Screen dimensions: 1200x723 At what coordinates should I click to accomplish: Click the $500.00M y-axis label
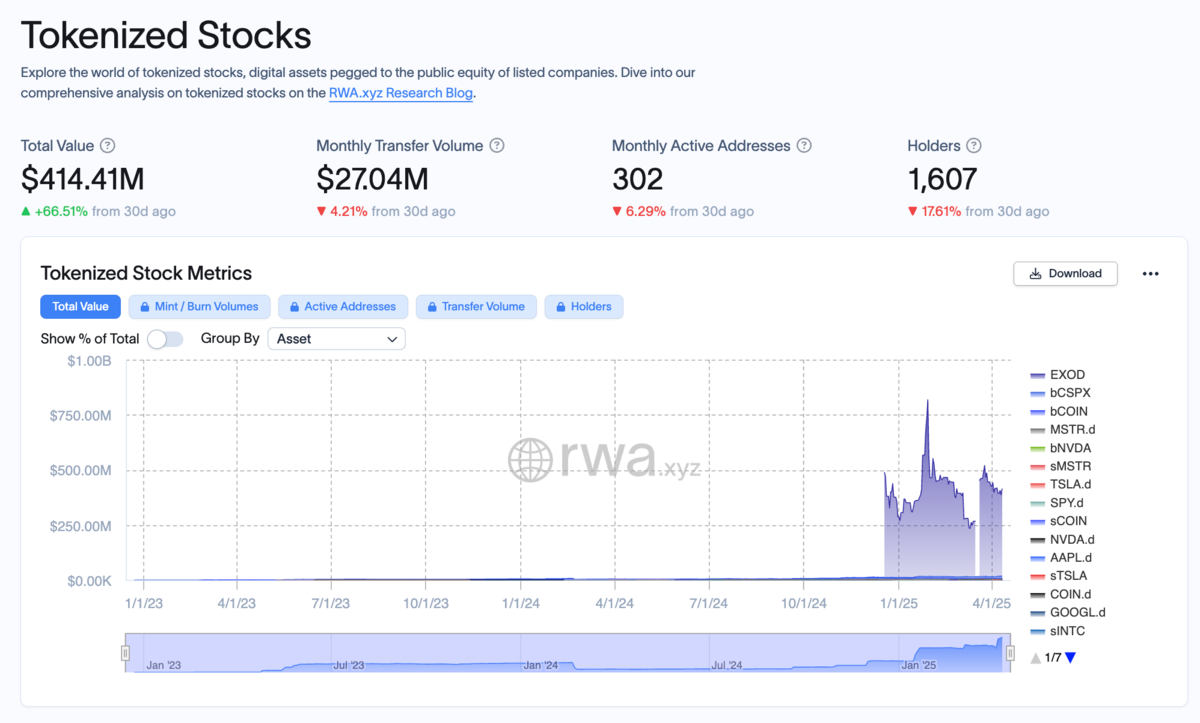pos(80,471)
